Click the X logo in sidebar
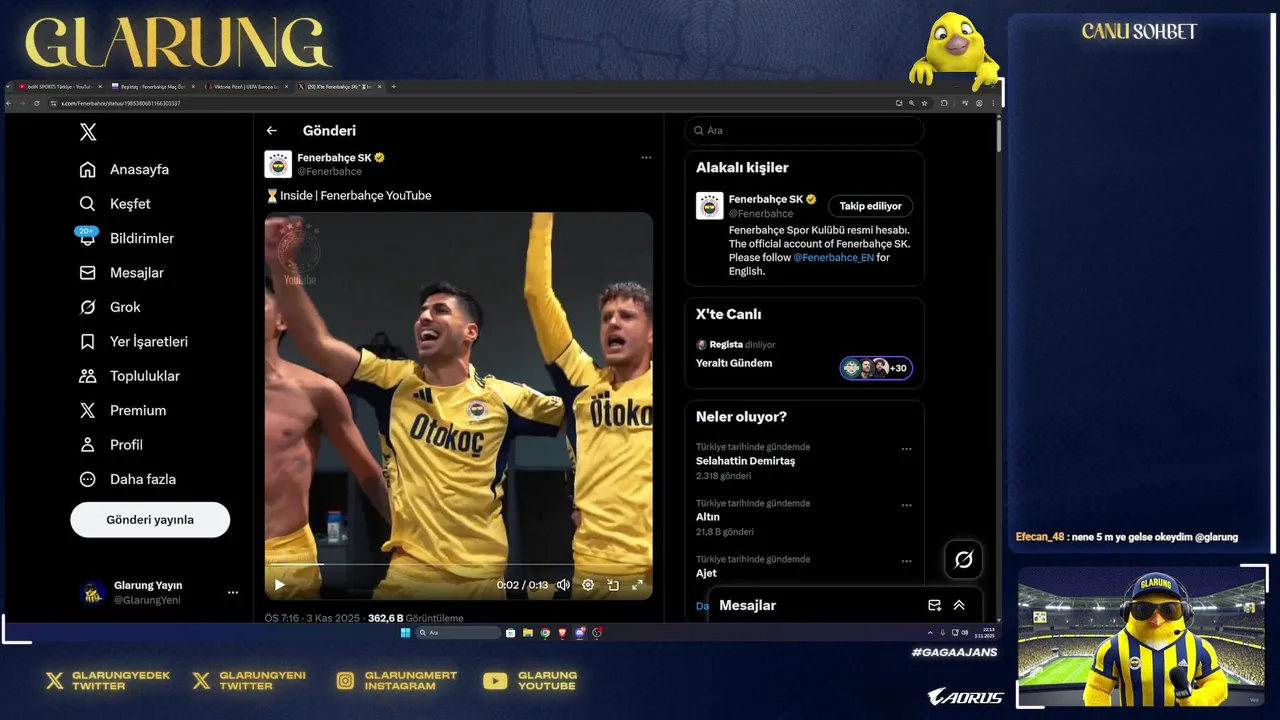1280x720 pixels. pos(88,132)
